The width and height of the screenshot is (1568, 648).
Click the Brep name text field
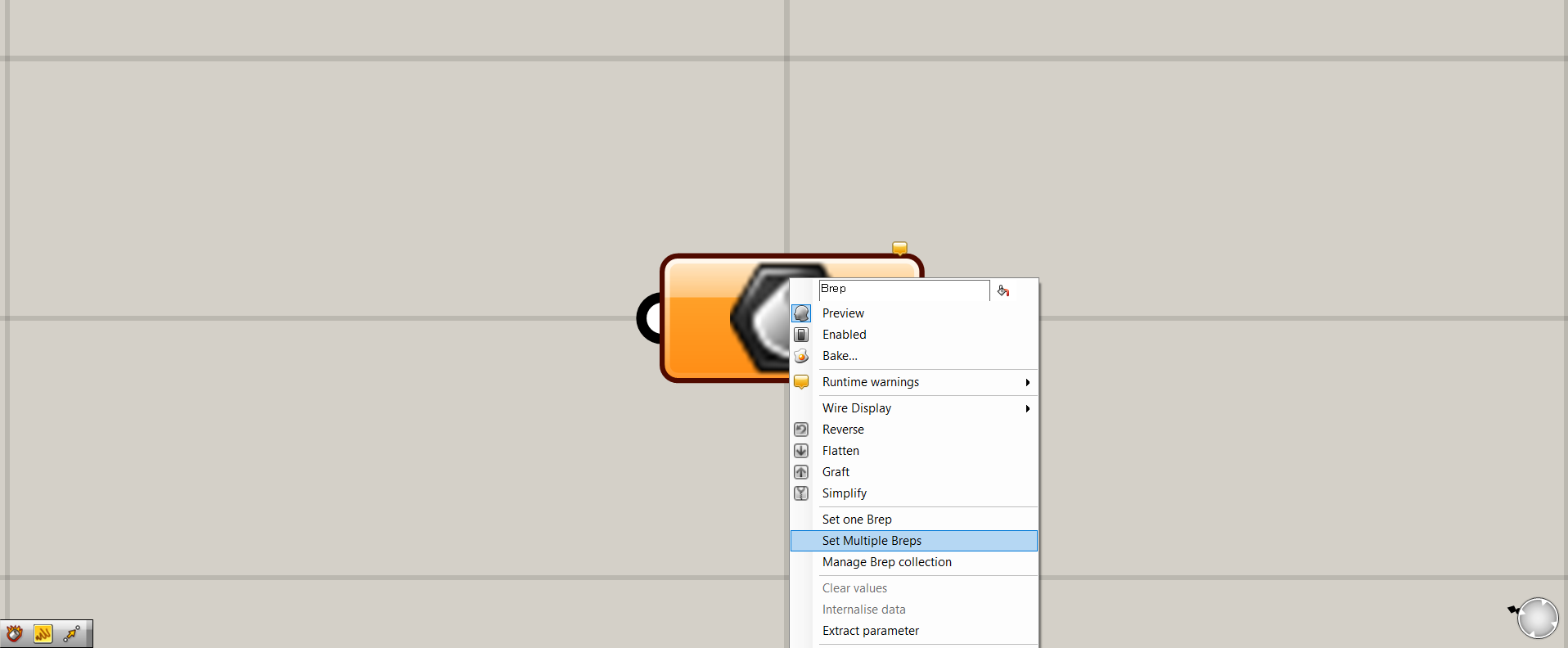pos(904,290)
